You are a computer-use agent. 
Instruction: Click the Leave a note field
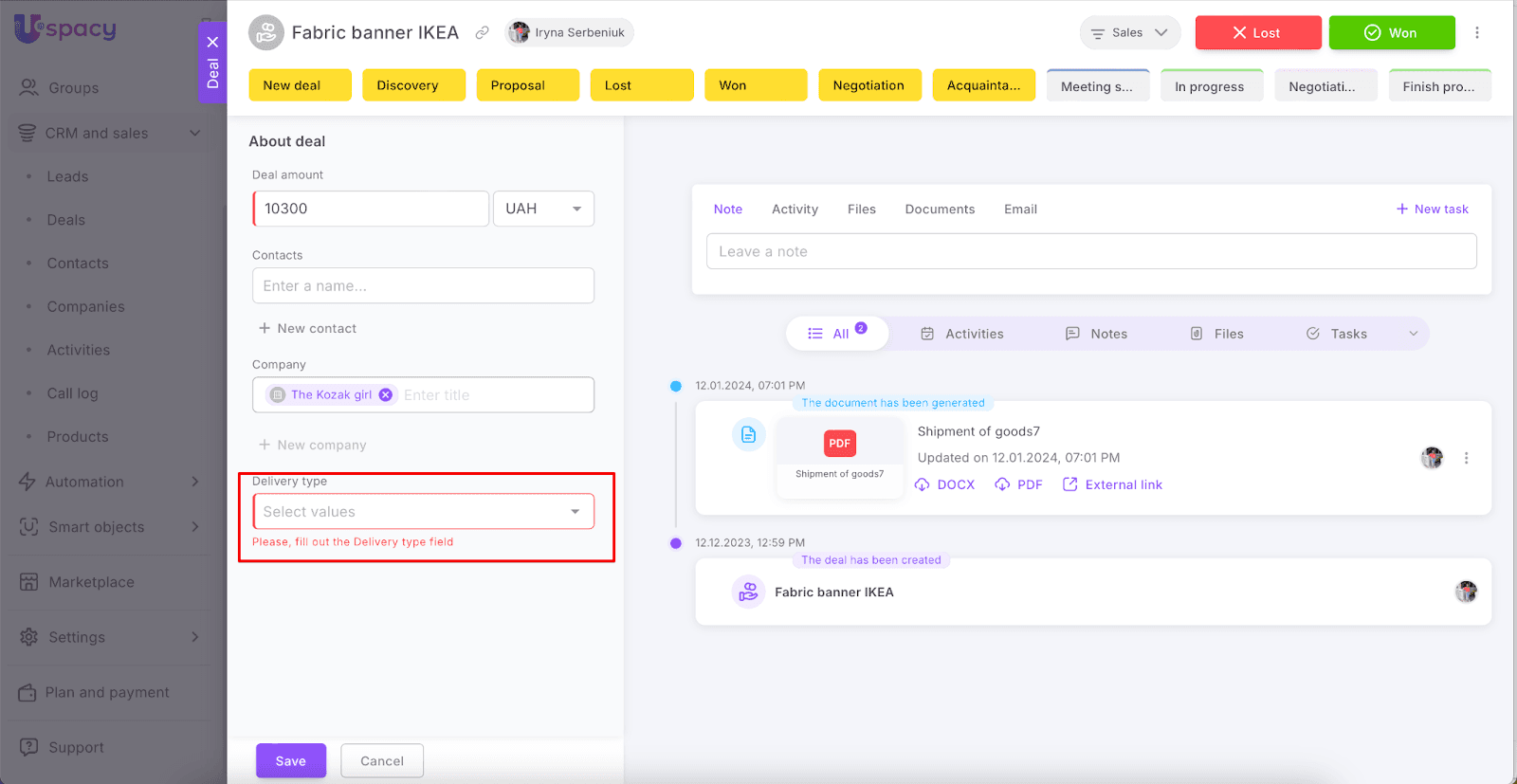point(1090,252)
